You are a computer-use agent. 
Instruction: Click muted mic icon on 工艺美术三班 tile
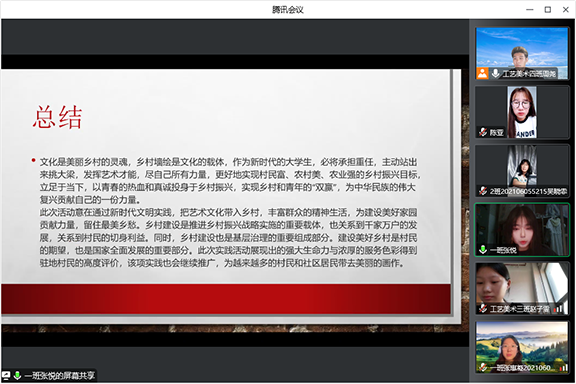(483, 309)
